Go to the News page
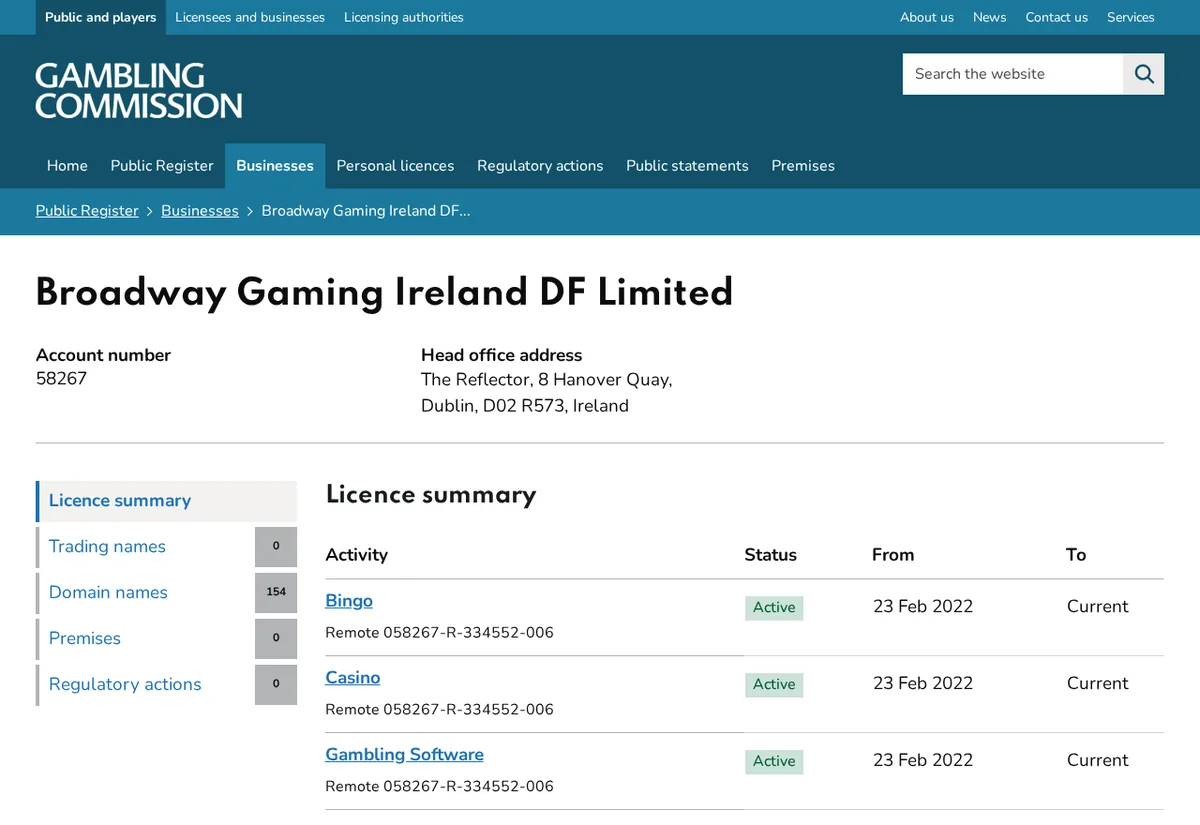 point(990,17)
